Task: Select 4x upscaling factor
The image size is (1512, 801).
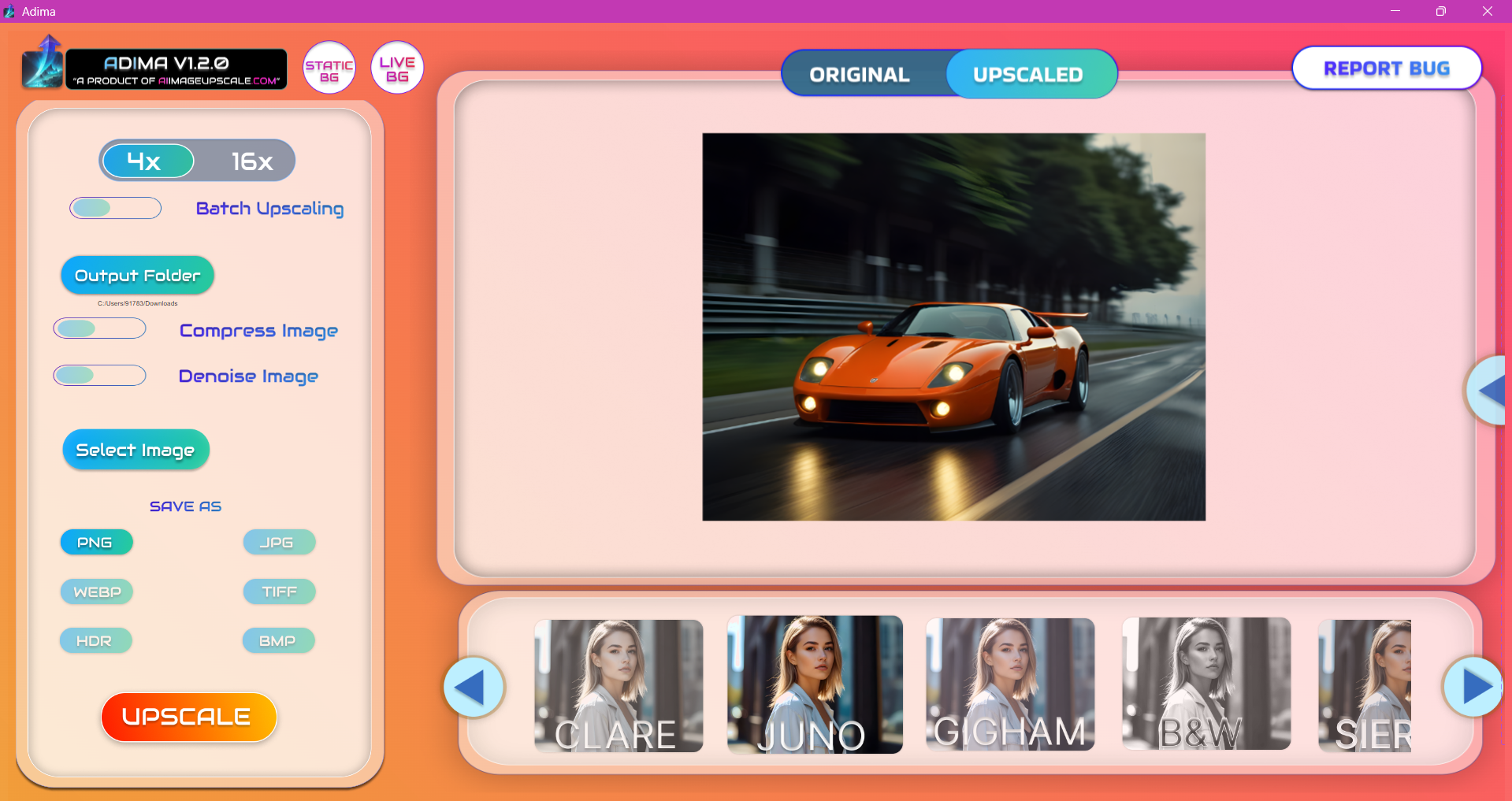Action: 148,161
